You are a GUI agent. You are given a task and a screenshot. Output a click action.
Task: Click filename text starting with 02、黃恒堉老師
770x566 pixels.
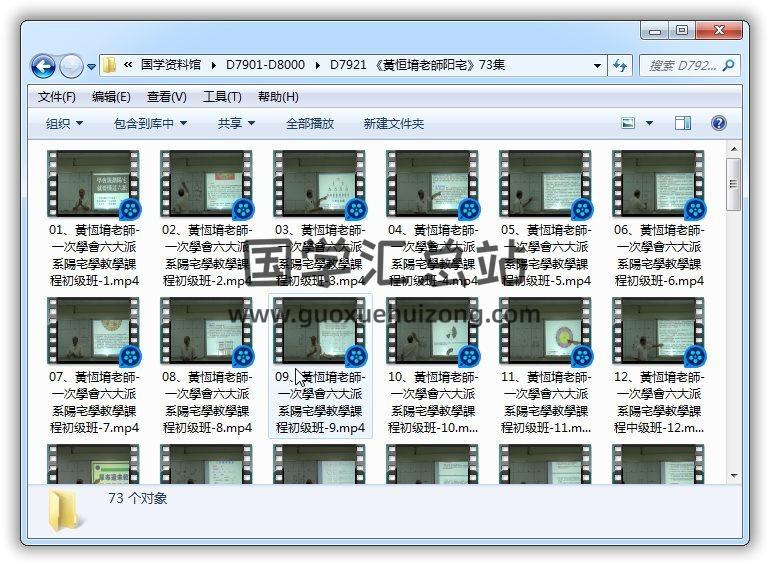207,255
